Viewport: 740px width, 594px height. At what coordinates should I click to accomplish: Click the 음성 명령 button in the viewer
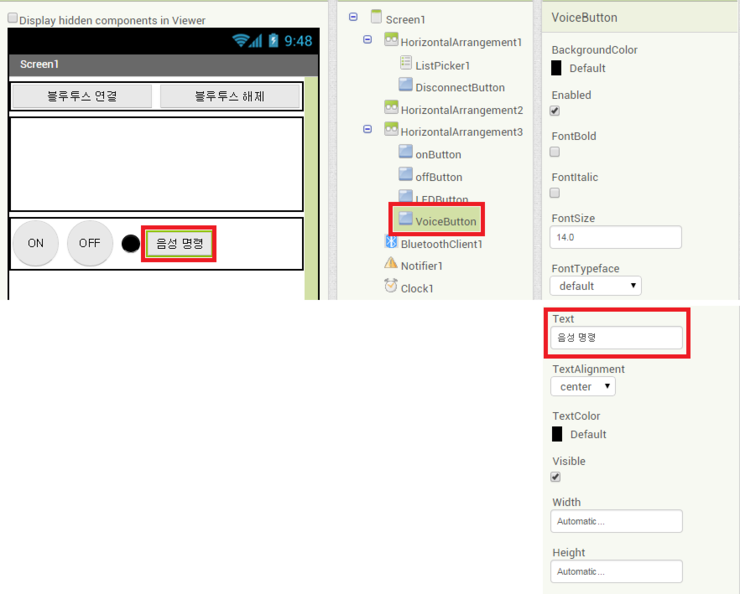[x=179, y=243]
